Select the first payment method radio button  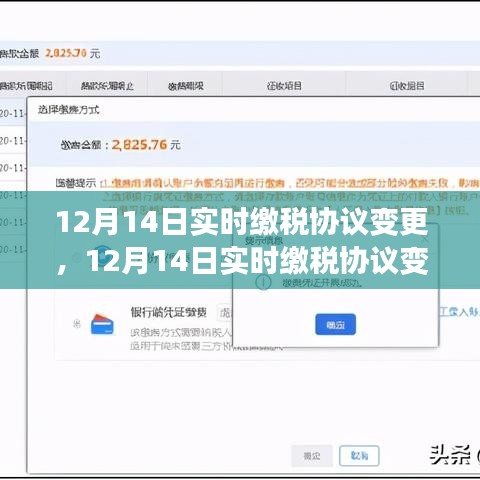[x=77, y=257]
